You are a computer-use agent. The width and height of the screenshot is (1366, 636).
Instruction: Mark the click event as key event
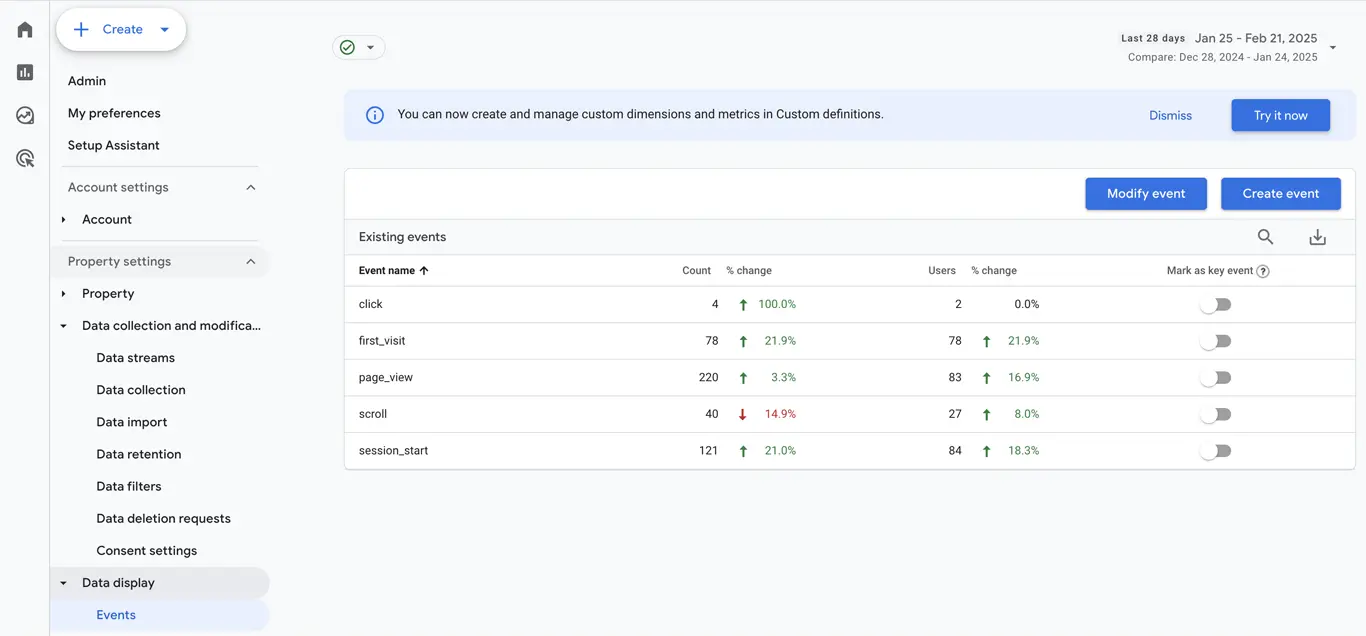tap(1216, 304)
